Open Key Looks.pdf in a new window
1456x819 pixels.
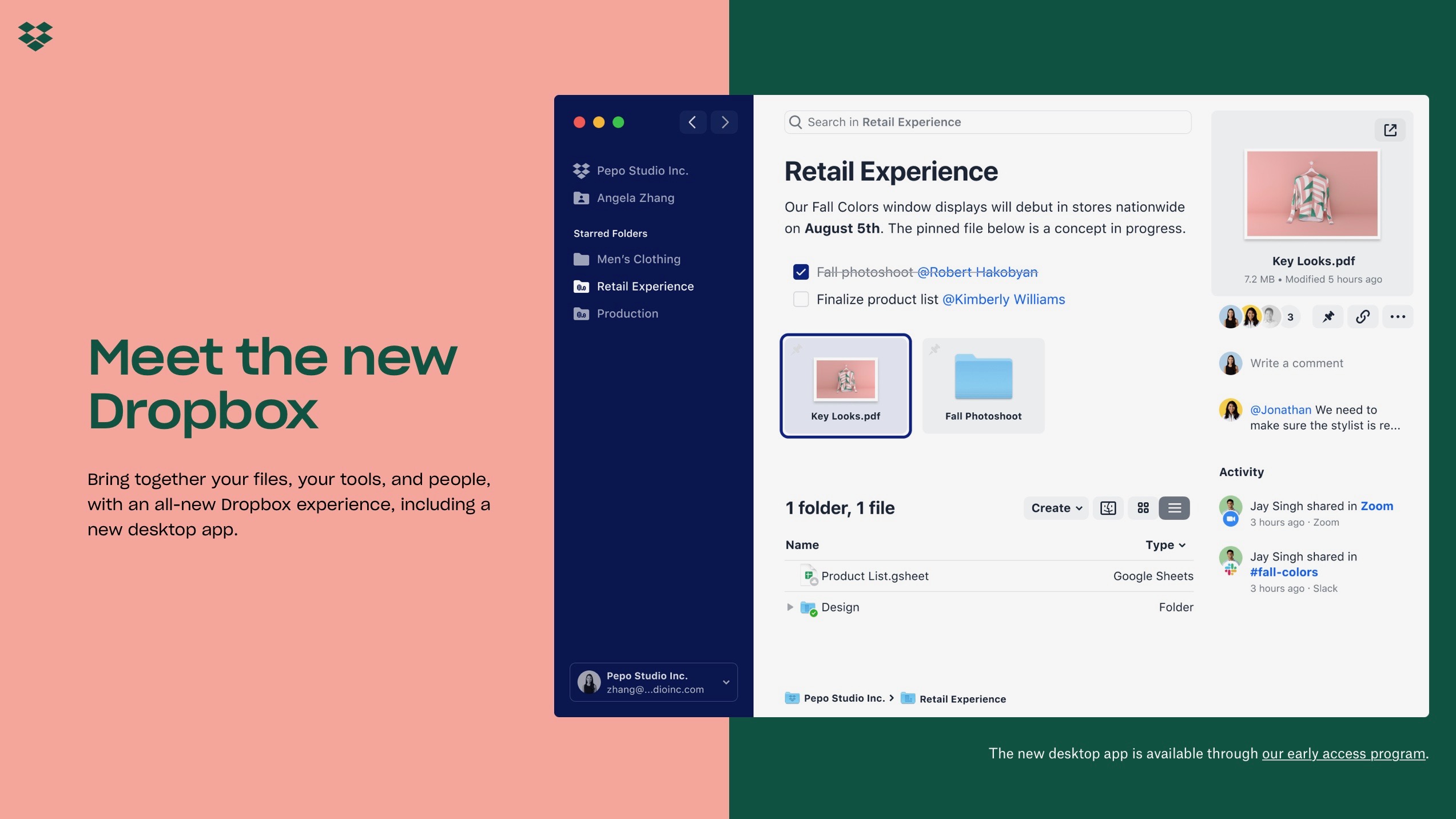(1390, 130)
